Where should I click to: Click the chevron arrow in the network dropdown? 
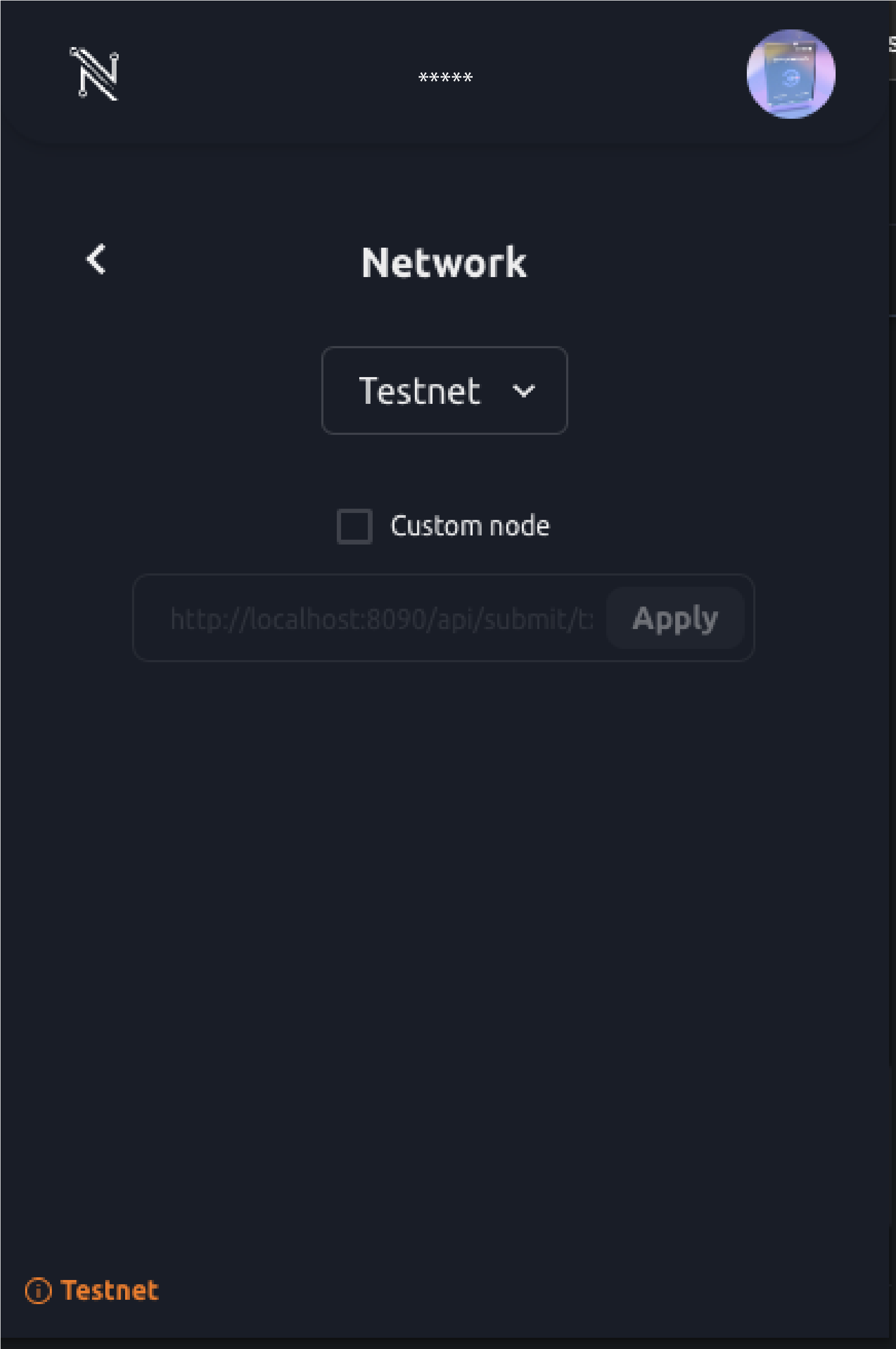523,391
